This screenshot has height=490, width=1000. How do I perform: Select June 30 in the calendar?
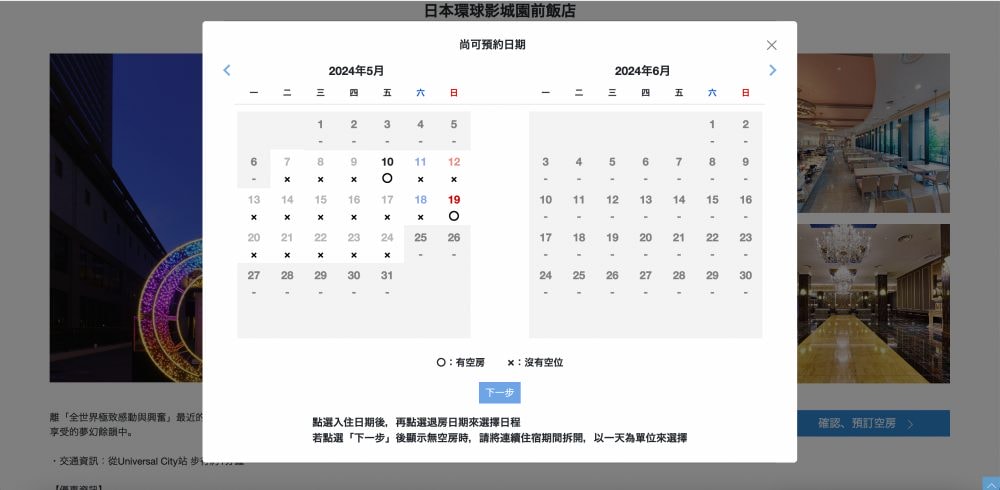tap(745, 282)
